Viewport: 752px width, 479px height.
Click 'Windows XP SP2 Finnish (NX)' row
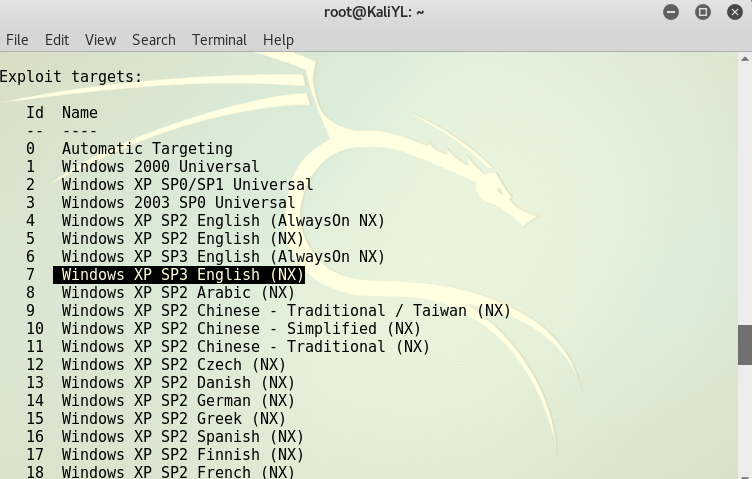pos(165,455)
